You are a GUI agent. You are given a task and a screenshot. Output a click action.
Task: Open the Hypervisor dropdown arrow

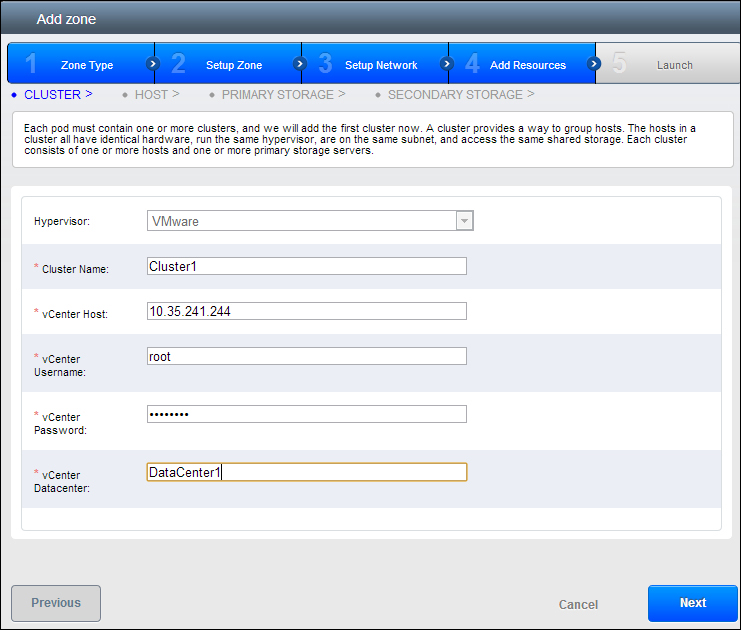coord(464,221)
